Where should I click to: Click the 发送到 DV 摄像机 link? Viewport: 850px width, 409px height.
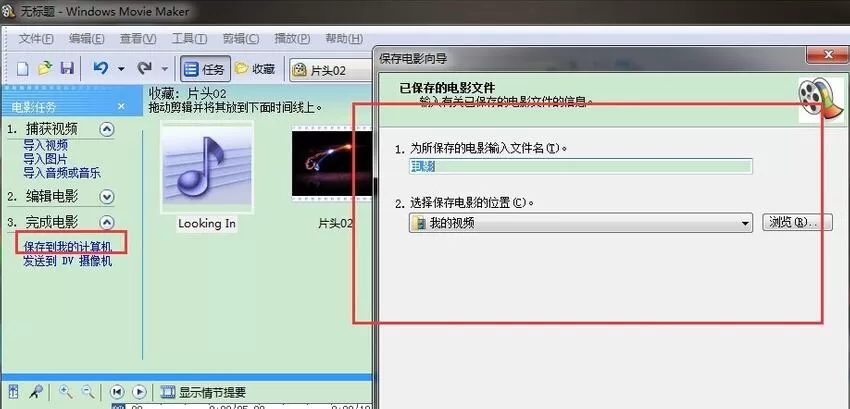coord(68,261)
